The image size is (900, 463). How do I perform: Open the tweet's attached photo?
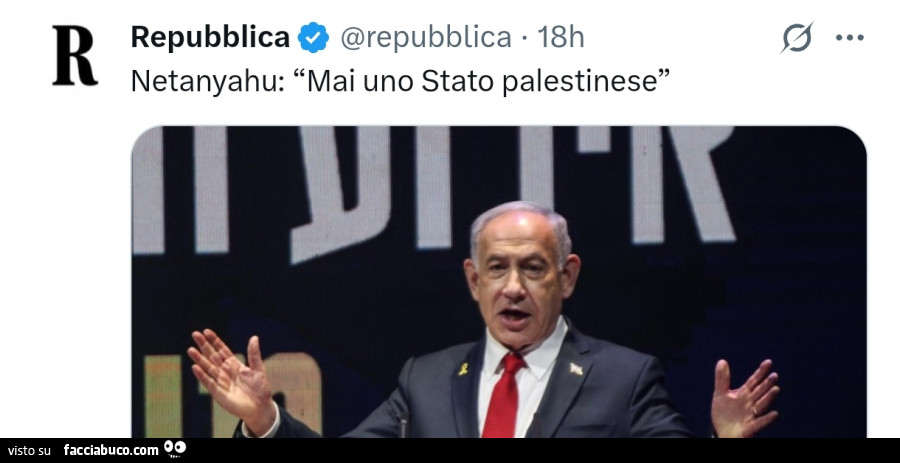[x=499, y=282]
